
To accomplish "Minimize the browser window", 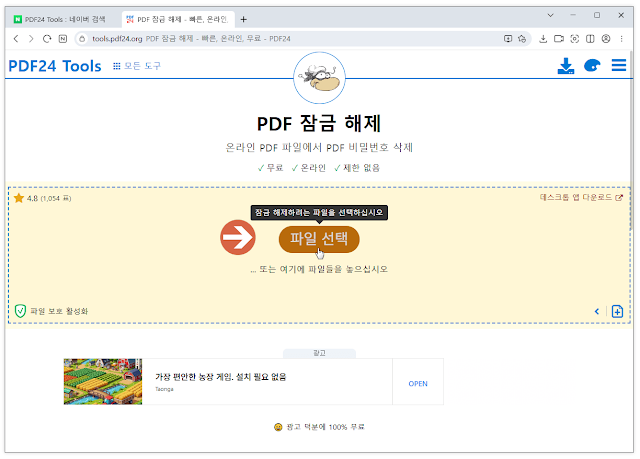I will 573,15.
